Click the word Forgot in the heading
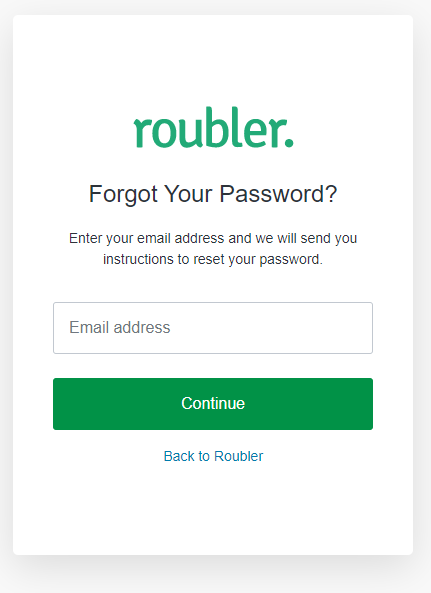This screenshot has width=431, height=593. tap(123, 194)
